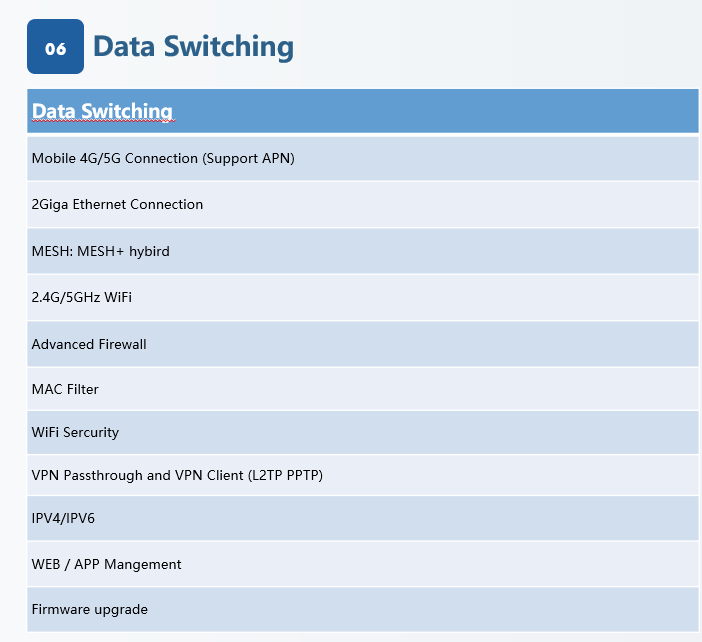The image size is (702, 642).
Task: Click the WEB / APP Mangement row
Action: click(x=362, y=564)
